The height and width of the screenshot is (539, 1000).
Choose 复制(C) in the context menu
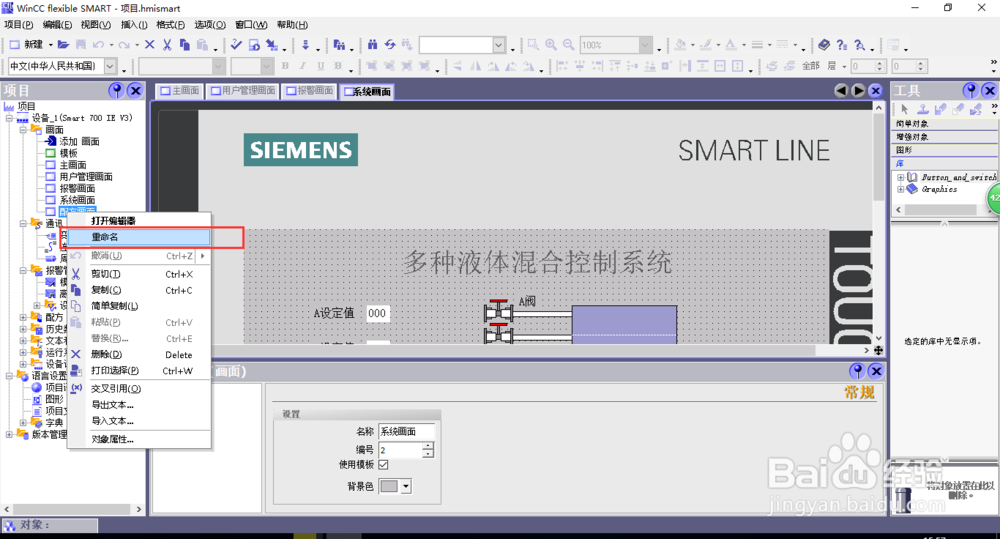(138, 290)
